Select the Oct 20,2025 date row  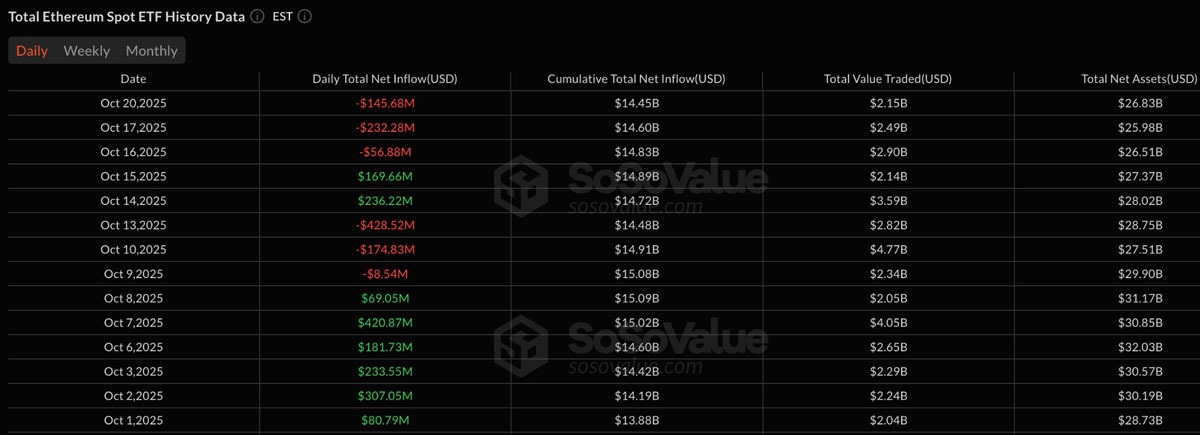133,104
